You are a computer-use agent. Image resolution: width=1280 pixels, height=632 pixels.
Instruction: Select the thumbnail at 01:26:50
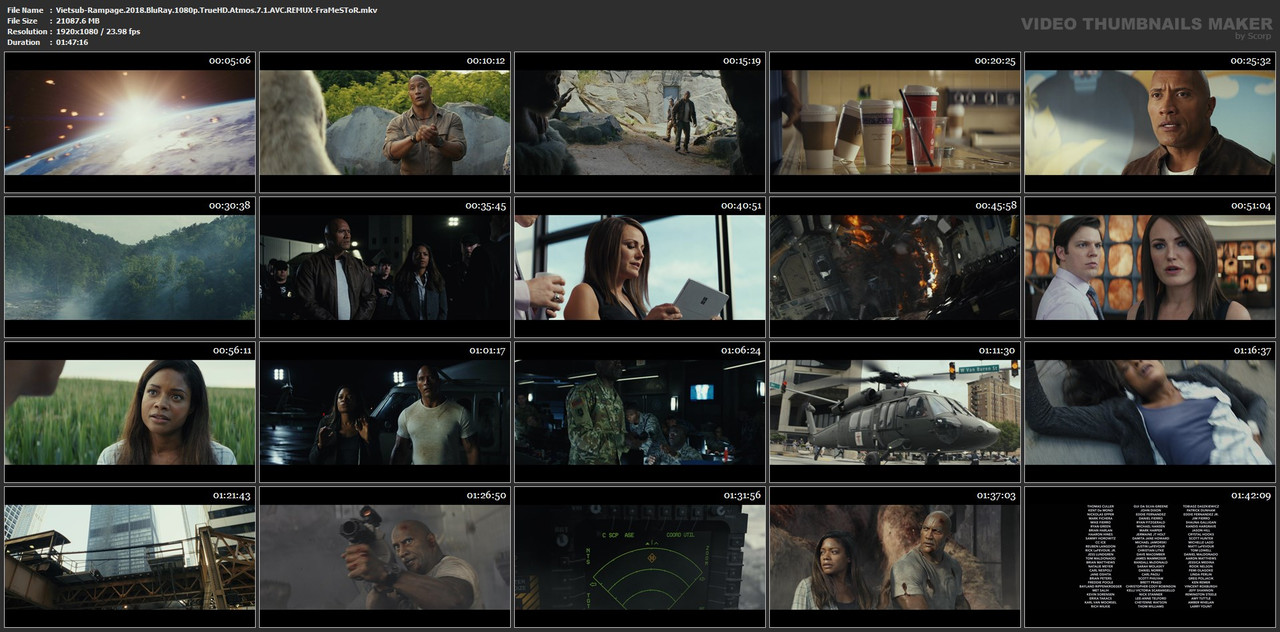(x=385, y=557)
